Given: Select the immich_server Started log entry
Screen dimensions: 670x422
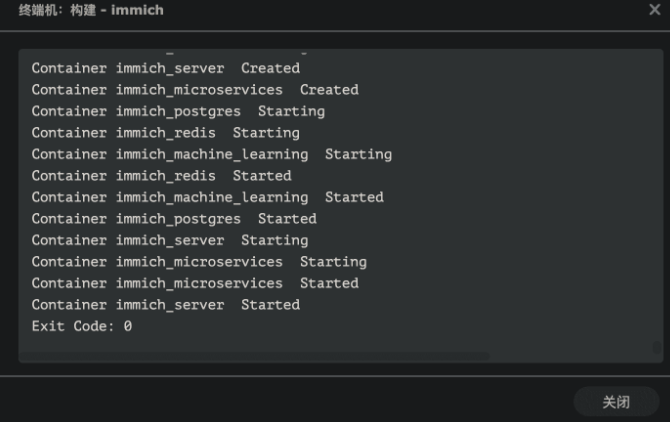Looking at the screenshot, I should (165, 305).
